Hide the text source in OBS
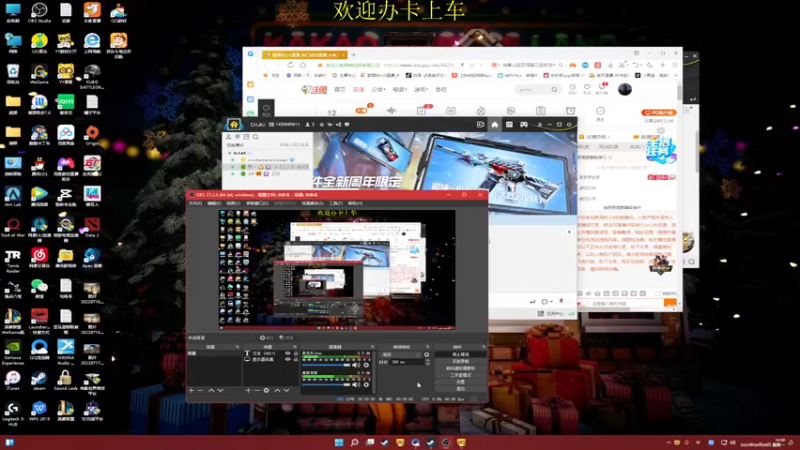 tap(288, 354)
